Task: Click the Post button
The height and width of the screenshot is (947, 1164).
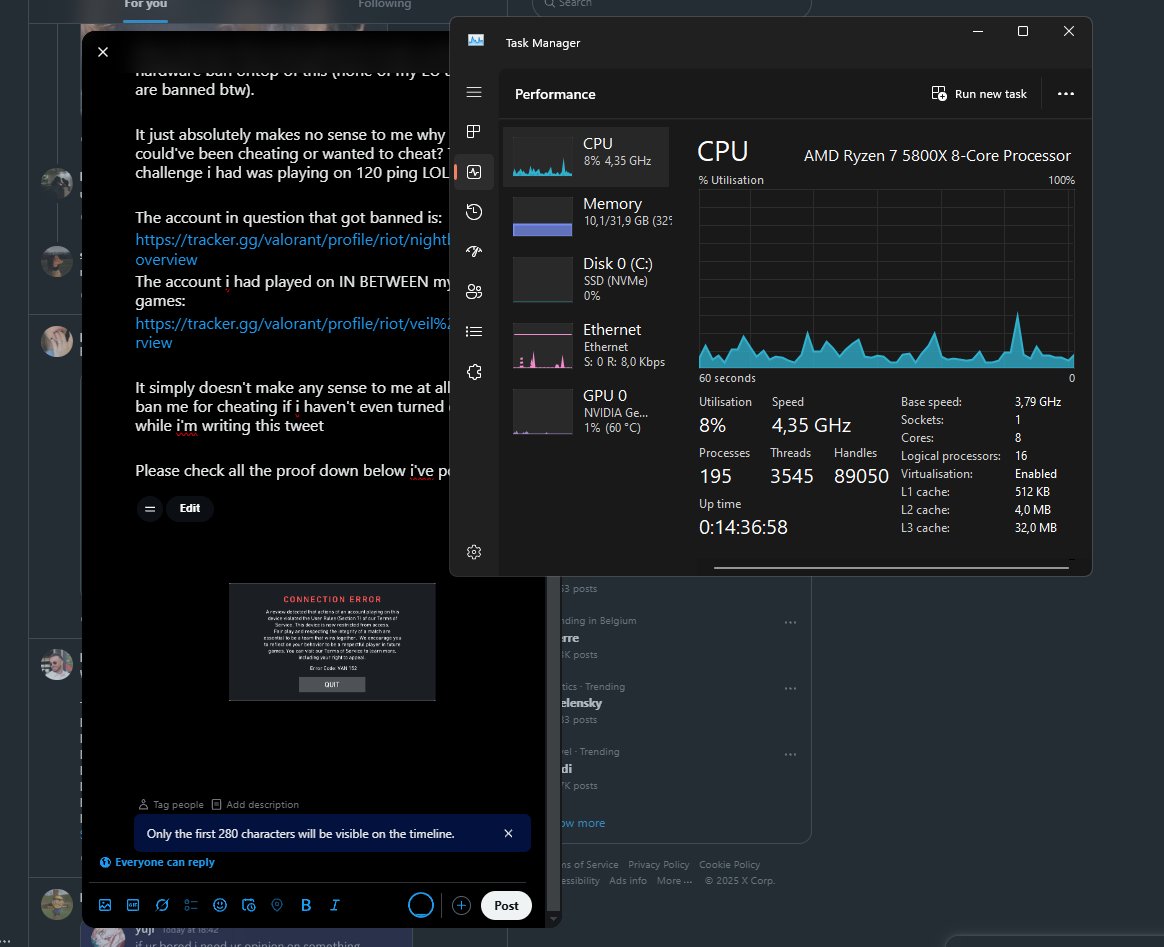Action: (506, 905)
